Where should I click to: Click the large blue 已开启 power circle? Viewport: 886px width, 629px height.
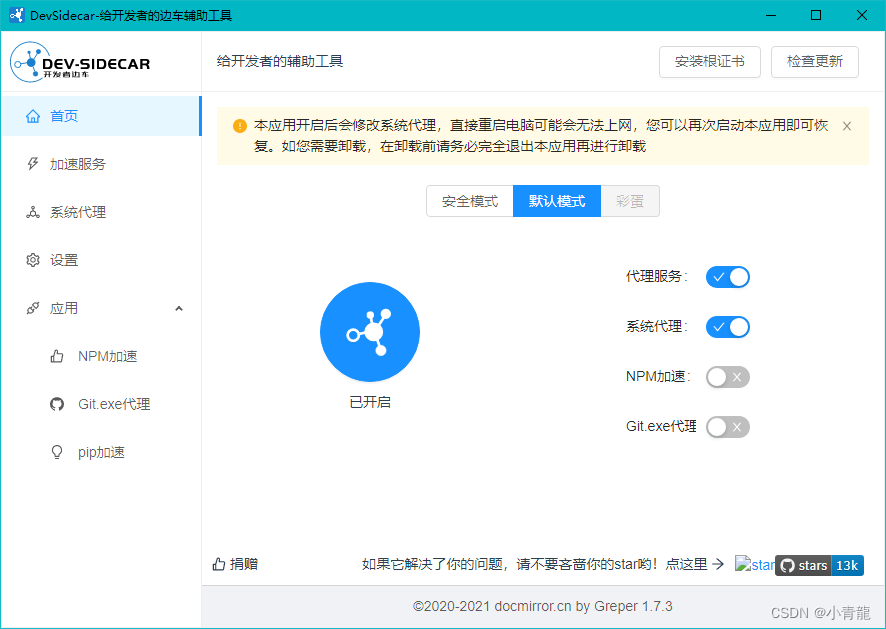tap(370, 332)
